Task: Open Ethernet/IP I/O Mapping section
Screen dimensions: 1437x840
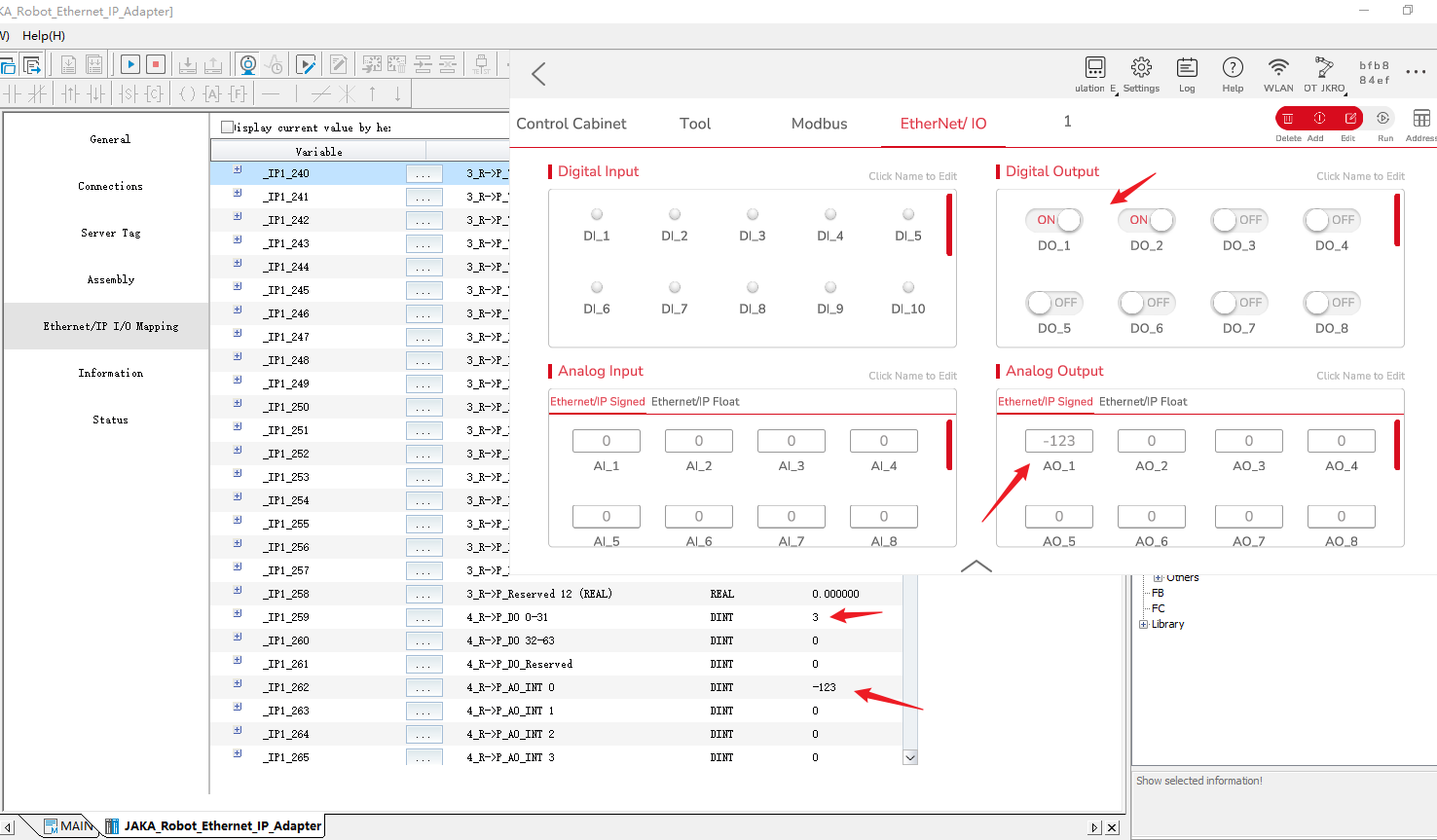Action: tap(111, 326)
